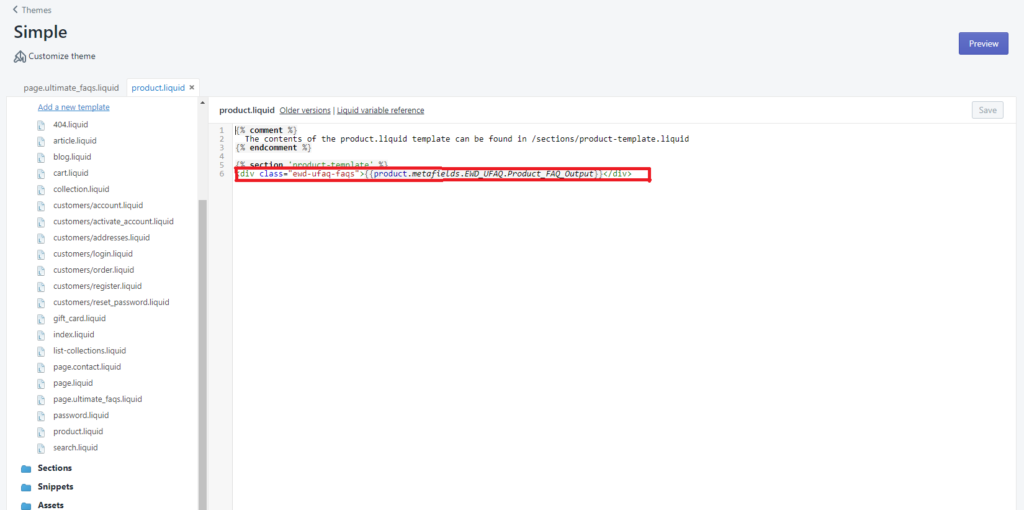
Task: Open customers/reset_password.liquid file
Action: point(112,302)
